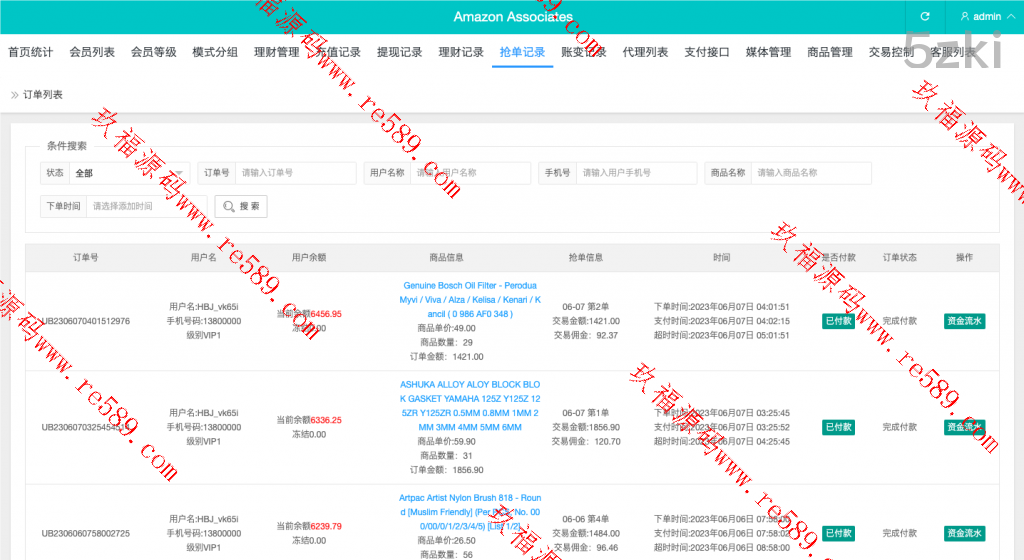The height and width of the screenshot is (560, 1024).
Task: Open the 支付接口 menu item
Action: pos(707,52)
